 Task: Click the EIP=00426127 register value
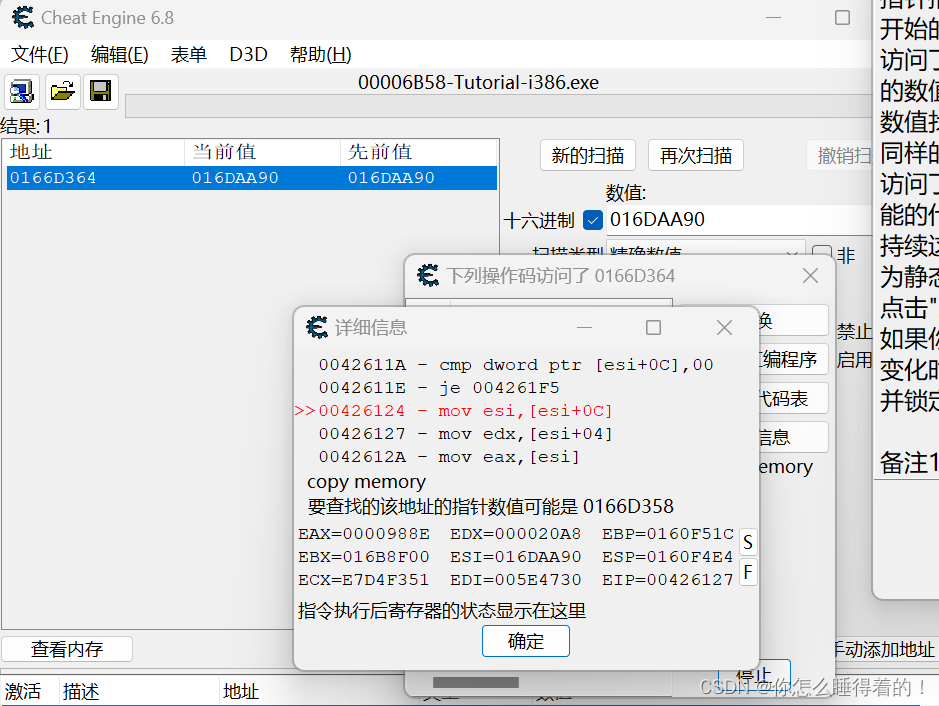(668, 580)
